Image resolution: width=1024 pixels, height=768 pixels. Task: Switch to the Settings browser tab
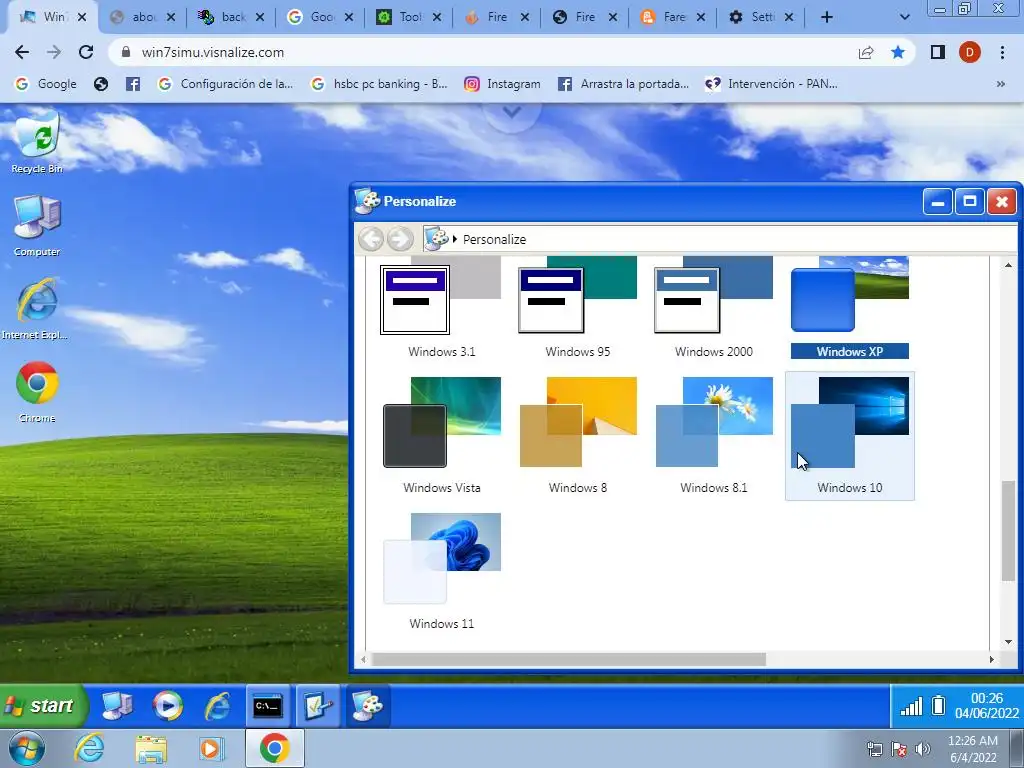761,17
